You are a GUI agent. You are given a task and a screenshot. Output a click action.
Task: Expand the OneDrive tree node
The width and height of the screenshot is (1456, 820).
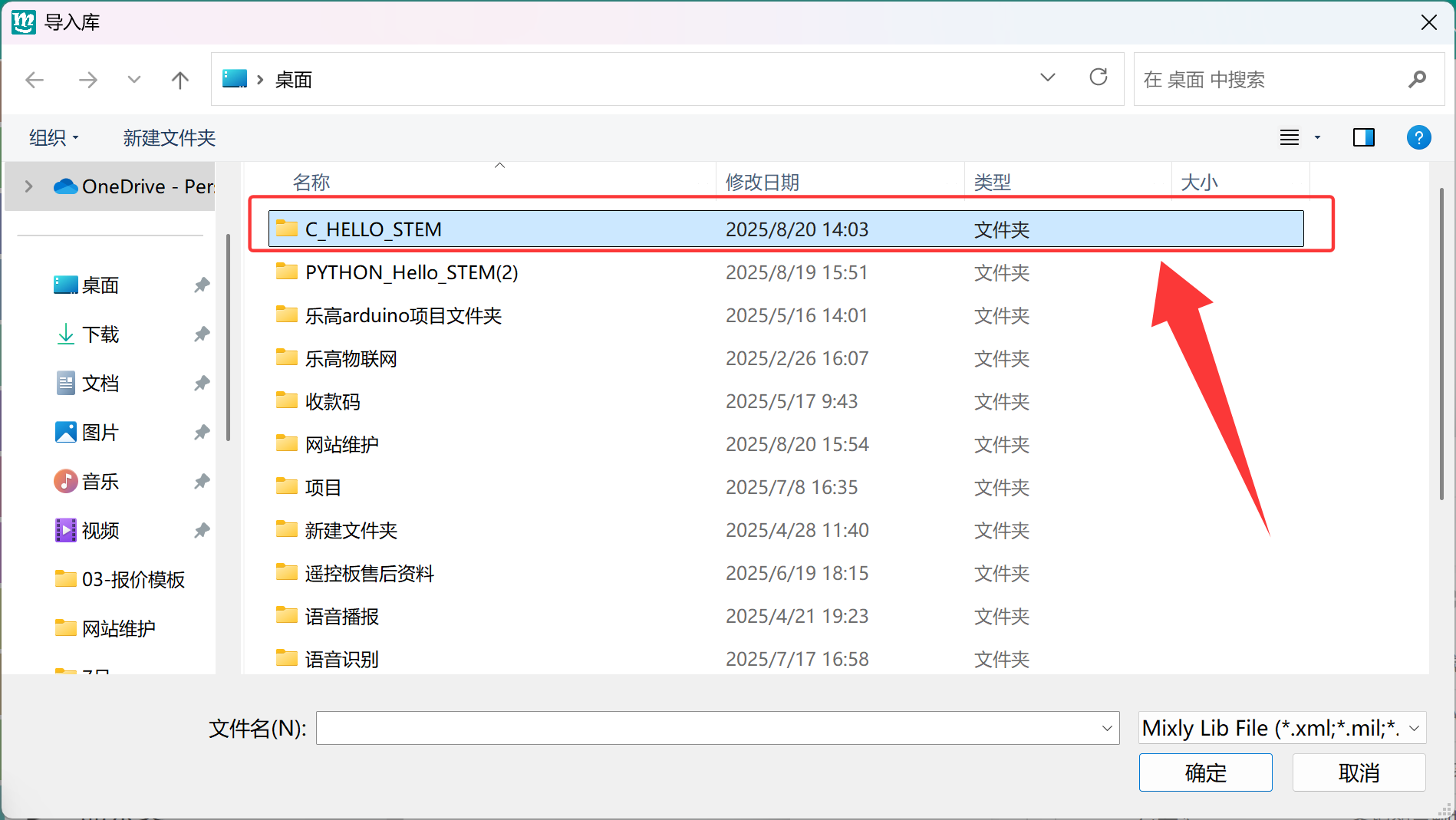pos(28,186)
